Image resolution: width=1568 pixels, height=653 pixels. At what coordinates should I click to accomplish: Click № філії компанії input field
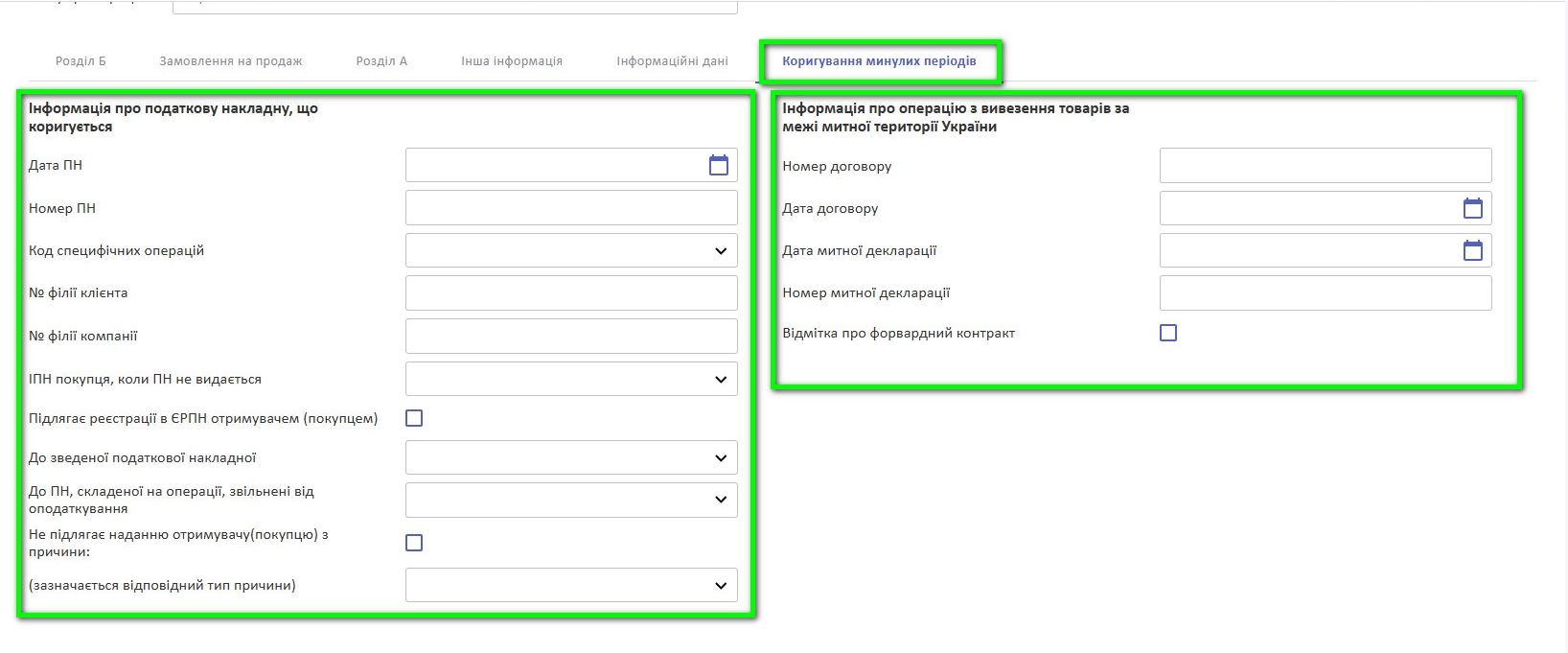pyautogui.click(x=571, y=336)
